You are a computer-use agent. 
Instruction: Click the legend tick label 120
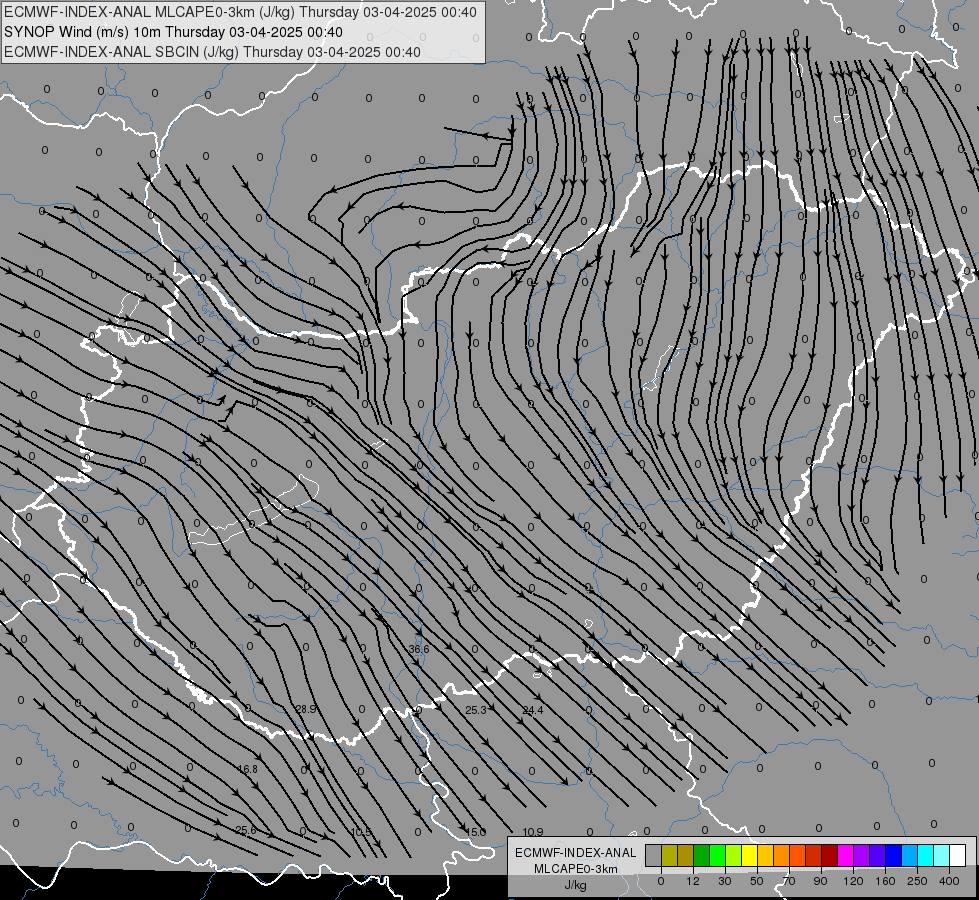(x=853, y=881)
